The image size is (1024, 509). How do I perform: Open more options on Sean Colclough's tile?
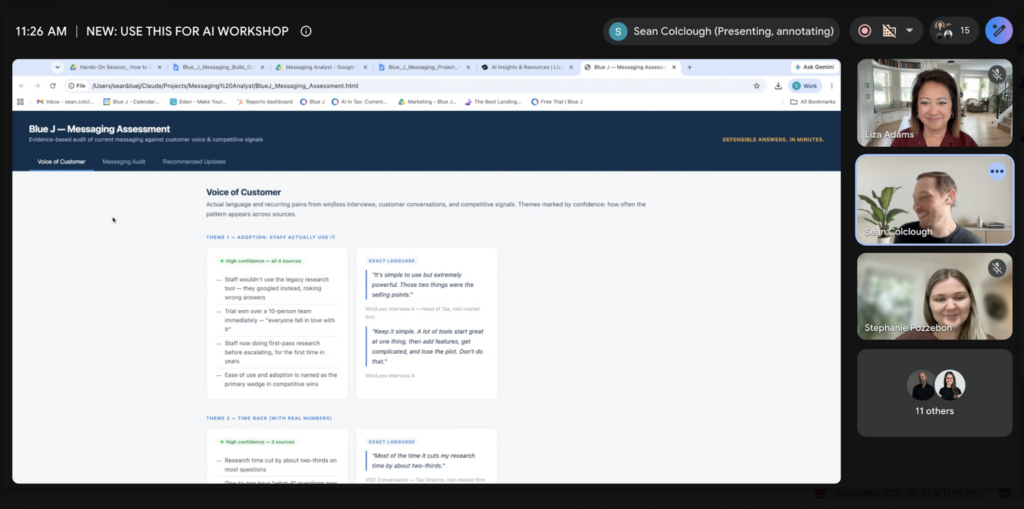click(x=997, y=172)
